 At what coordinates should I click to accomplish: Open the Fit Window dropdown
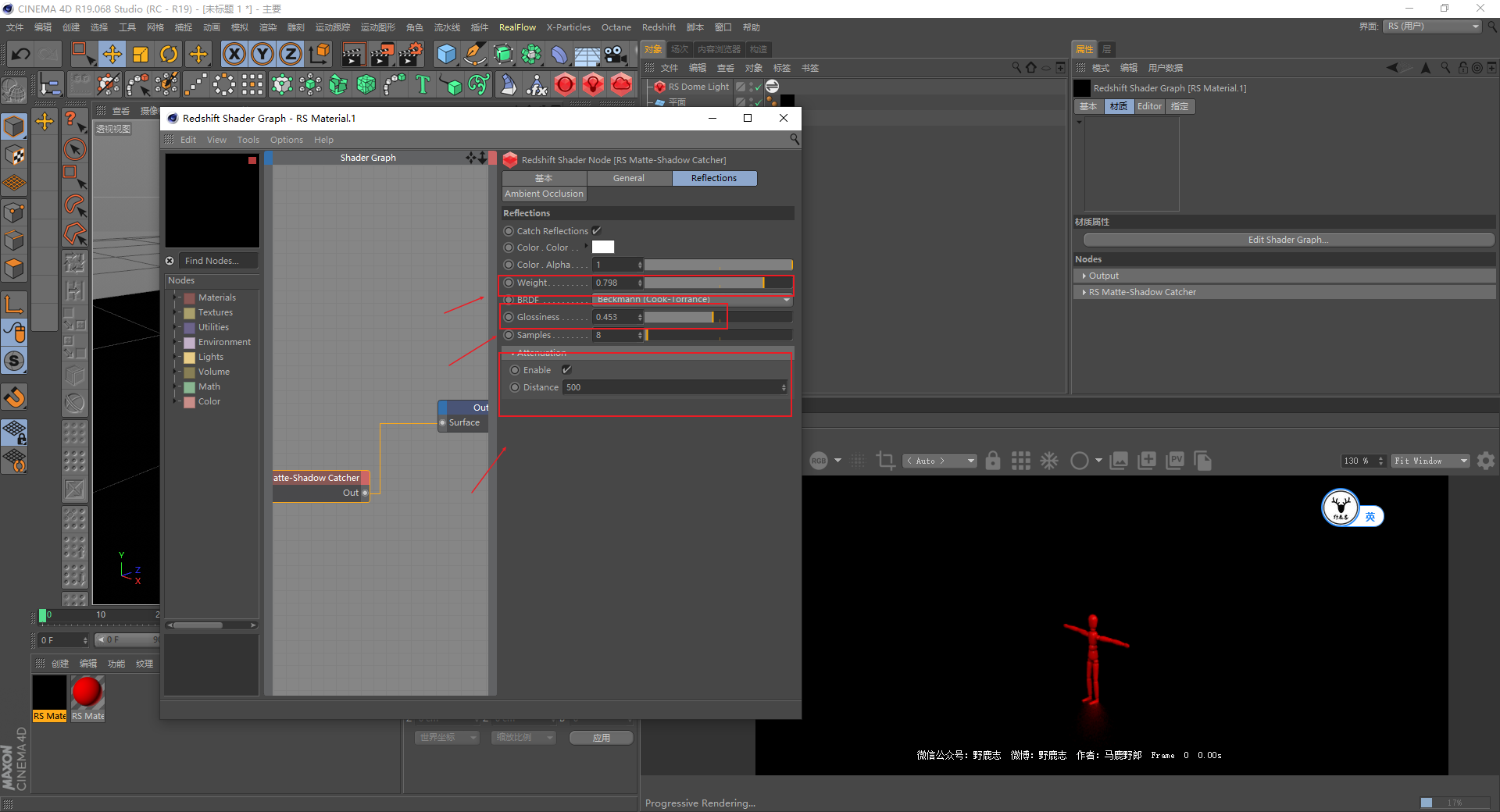[x=1431, y=461]
